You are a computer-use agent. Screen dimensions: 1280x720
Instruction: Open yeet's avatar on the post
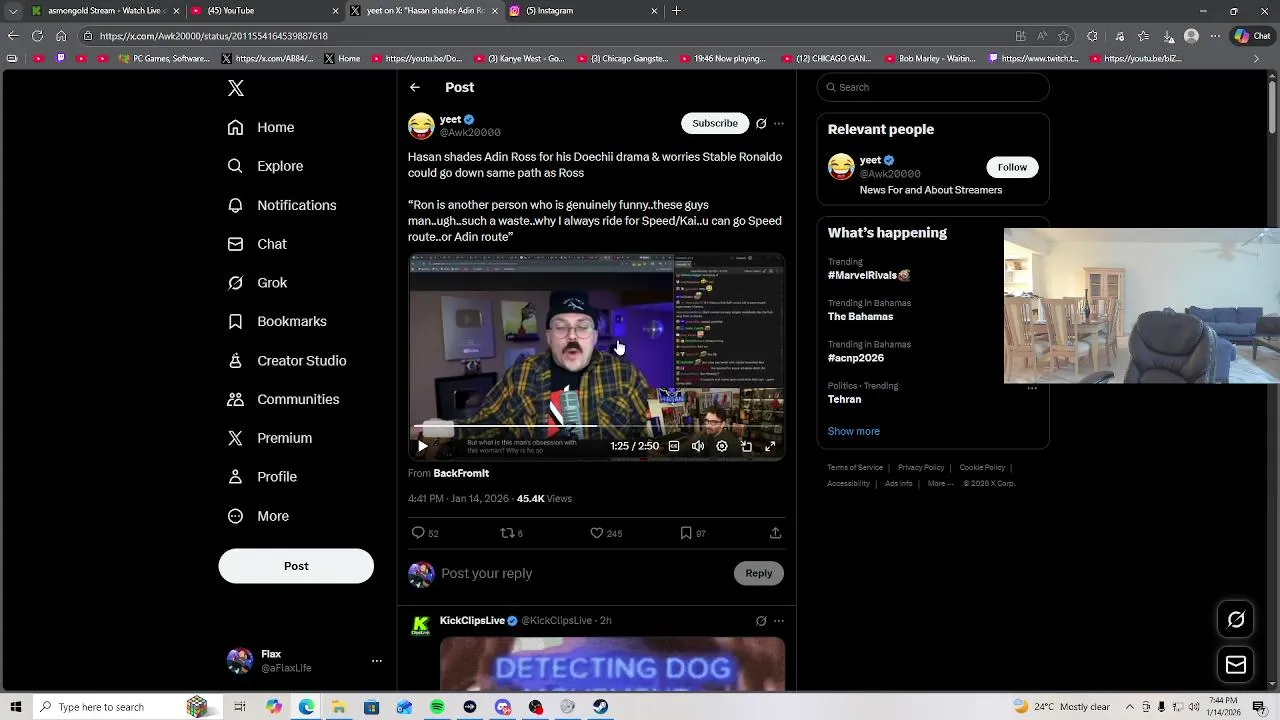tap(421, 126)
